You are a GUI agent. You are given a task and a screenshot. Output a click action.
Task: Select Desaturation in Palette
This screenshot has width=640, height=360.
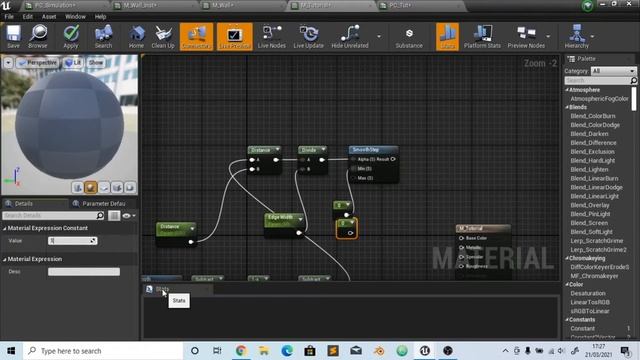(588, 293)
